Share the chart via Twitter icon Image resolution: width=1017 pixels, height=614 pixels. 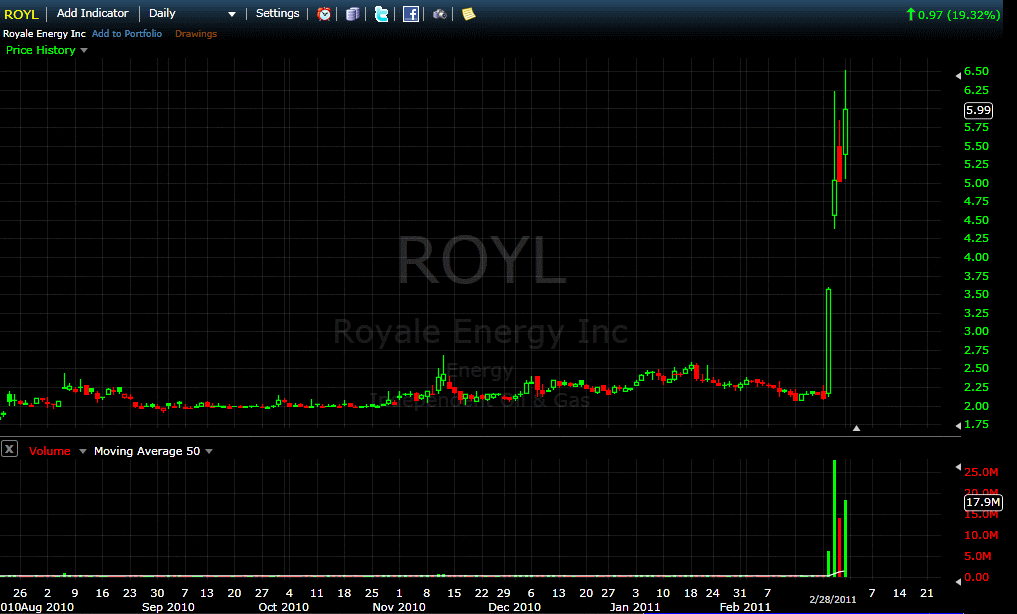(381, 14)
